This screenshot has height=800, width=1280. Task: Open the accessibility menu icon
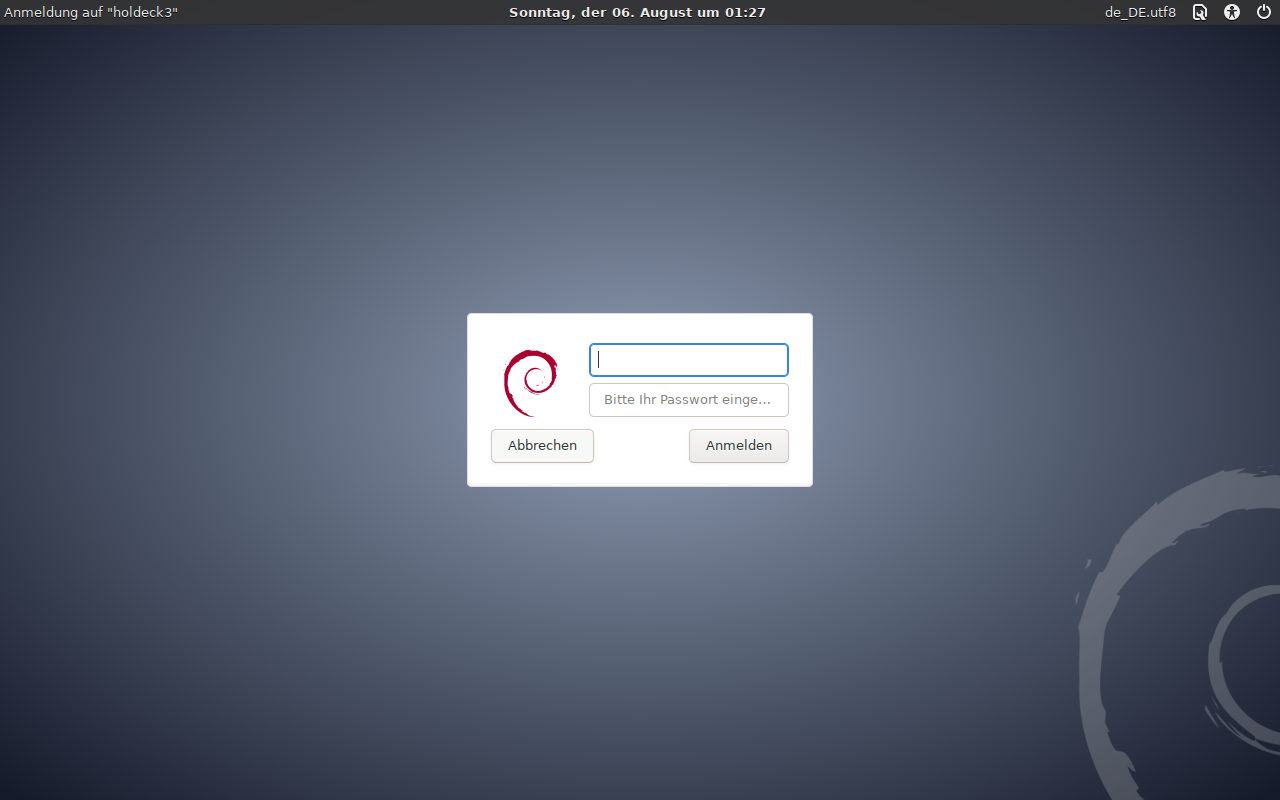point(1232,13)
